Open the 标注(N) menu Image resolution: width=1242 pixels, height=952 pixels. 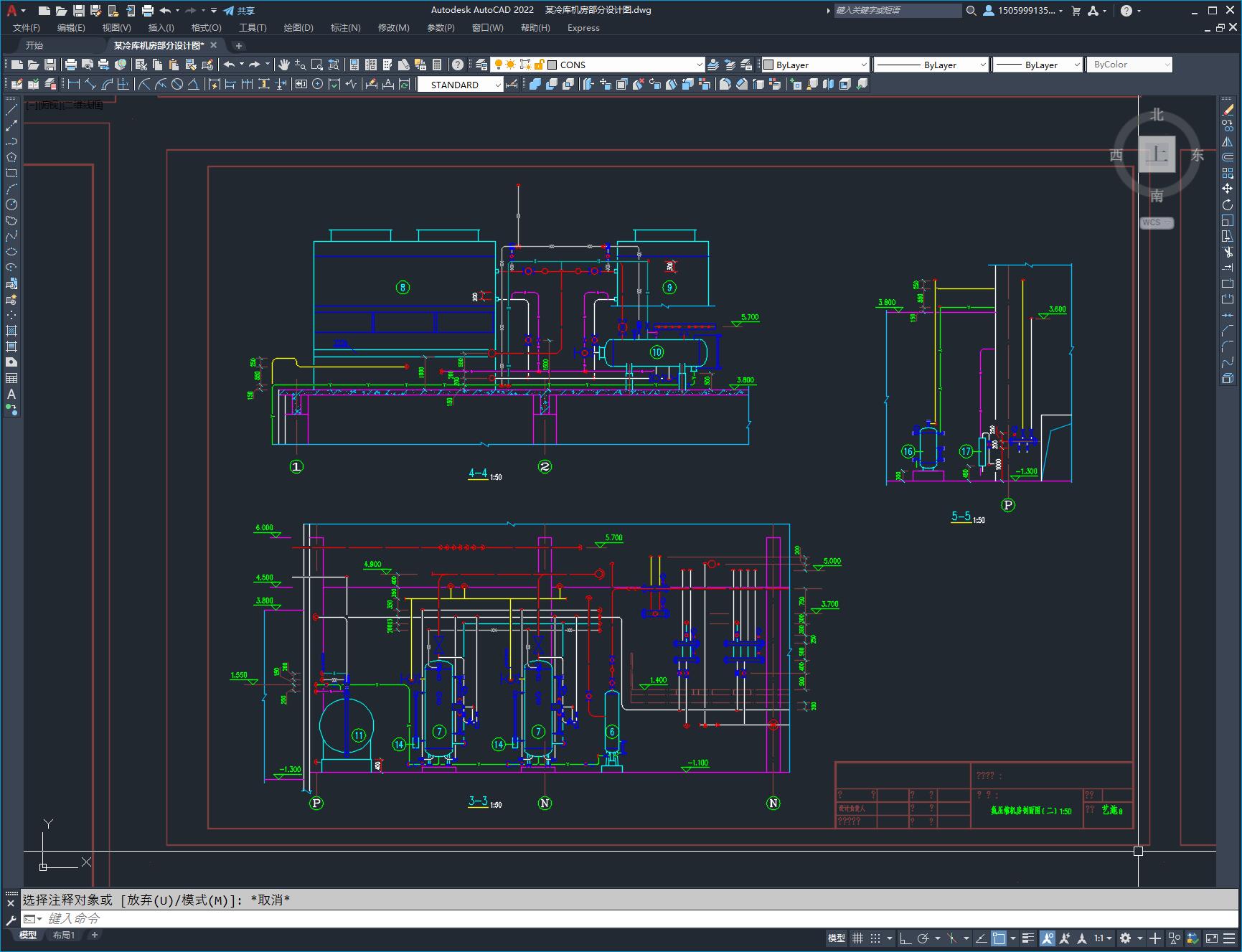[x=345, y=27]
